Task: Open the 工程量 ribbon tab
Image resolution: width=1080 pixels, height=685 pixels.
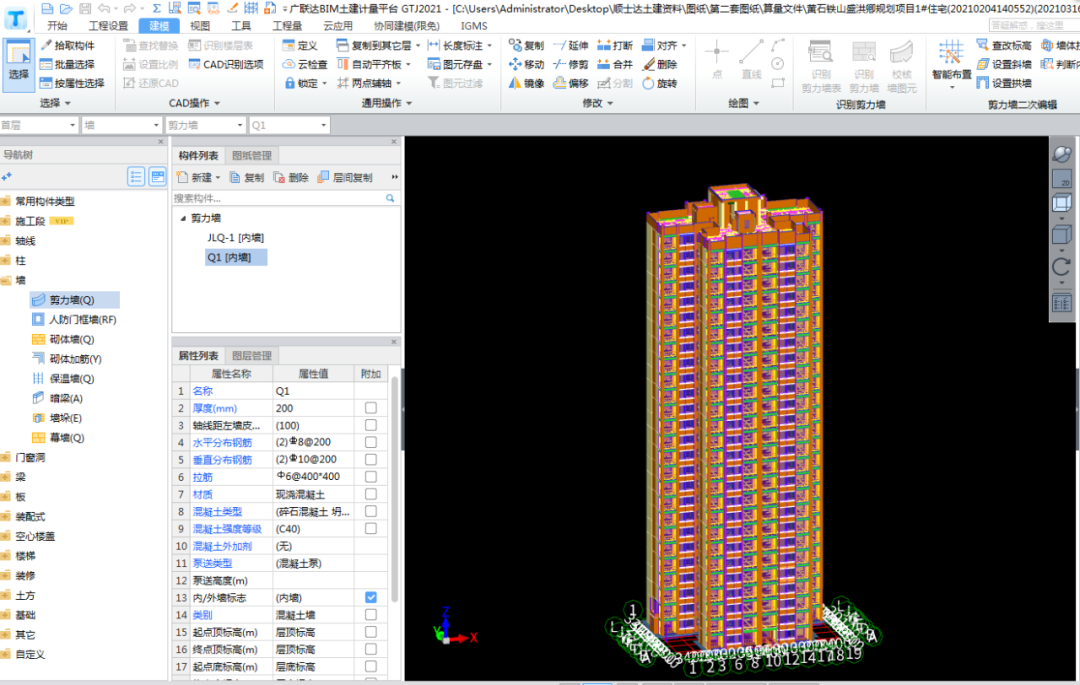Action: coord(287,25)
